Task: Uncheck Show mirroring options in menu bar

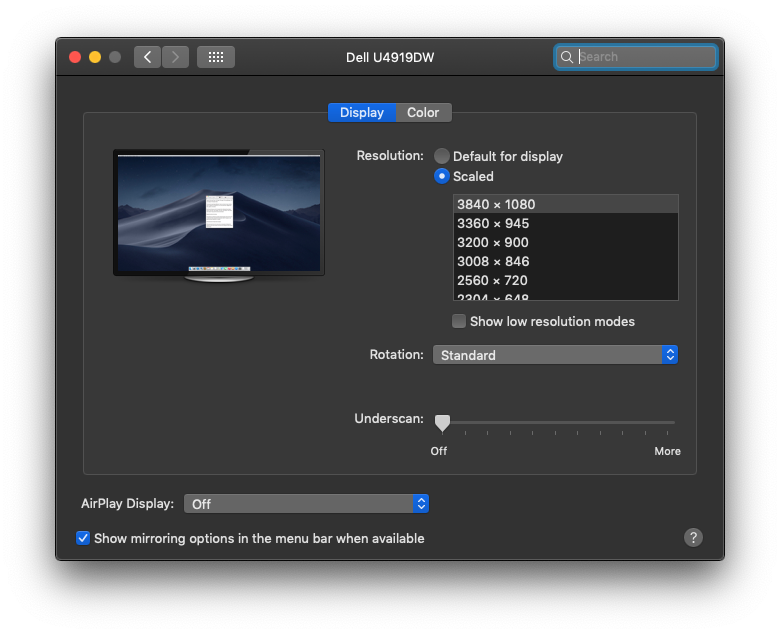Action: [83, 538]
